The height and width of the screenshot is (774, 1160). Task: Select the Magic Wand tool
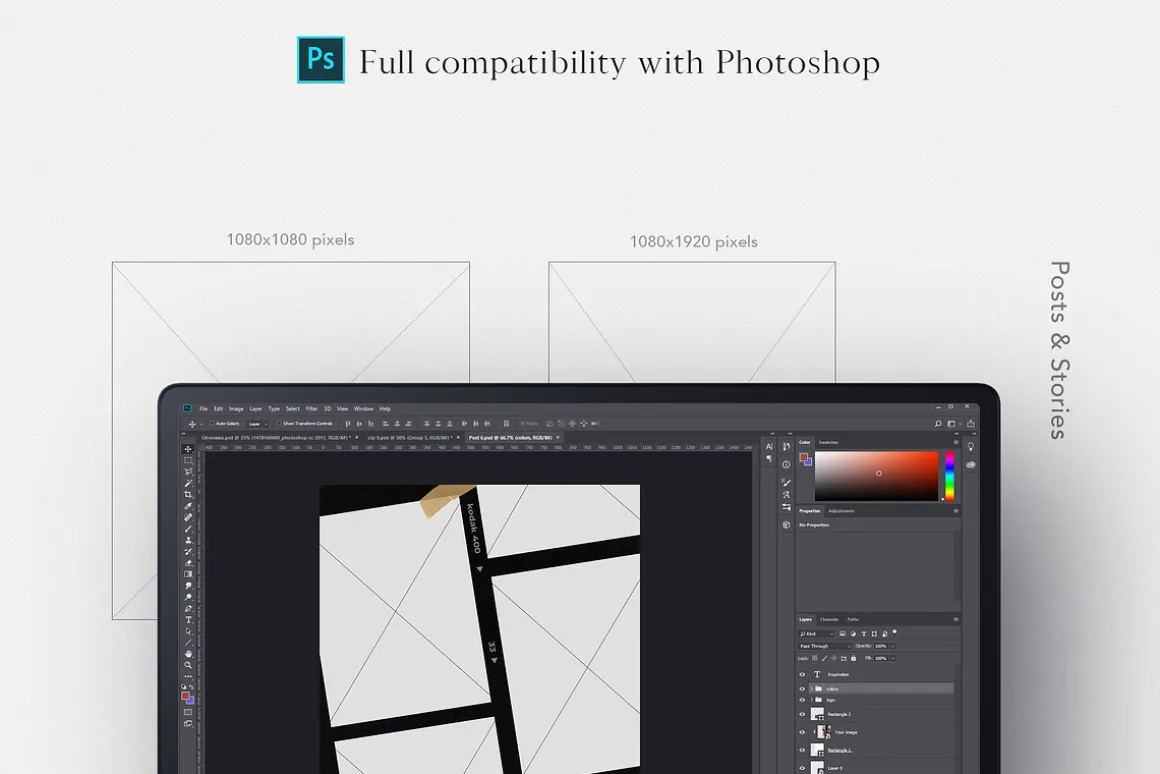click(x=188, y=483)
